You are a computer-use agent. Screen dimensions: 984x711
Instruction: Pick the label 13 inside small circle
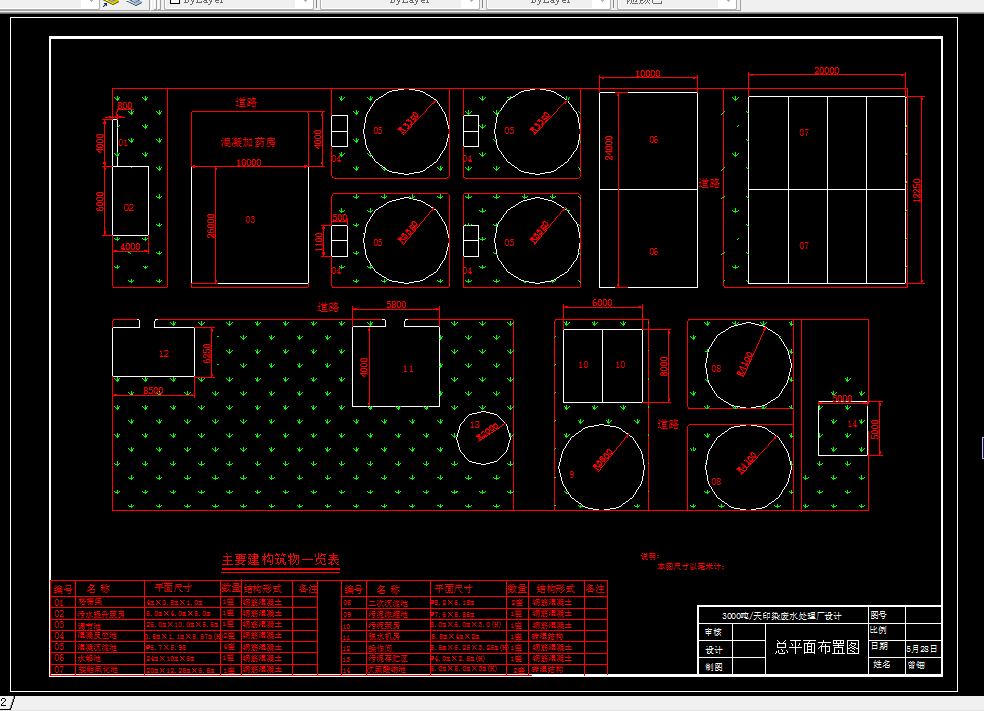pyautogui.click(x=475, y=424)
